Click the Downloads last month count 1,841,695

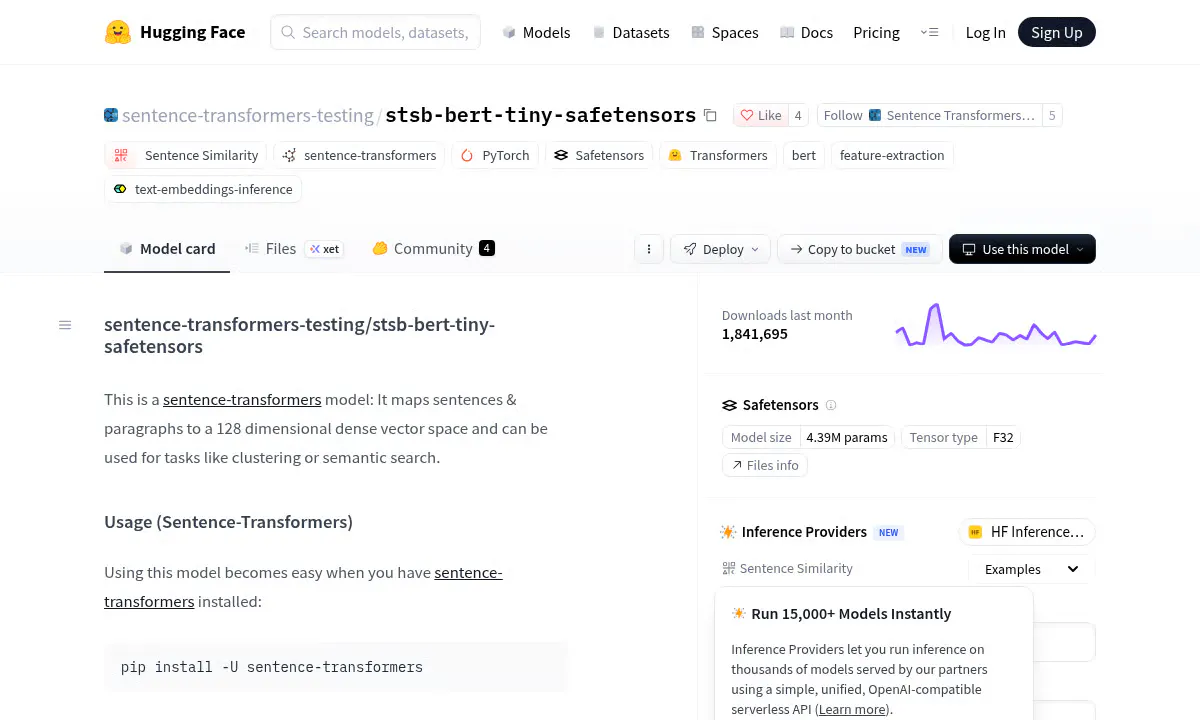pyautogui.click(x=755, y=334)
